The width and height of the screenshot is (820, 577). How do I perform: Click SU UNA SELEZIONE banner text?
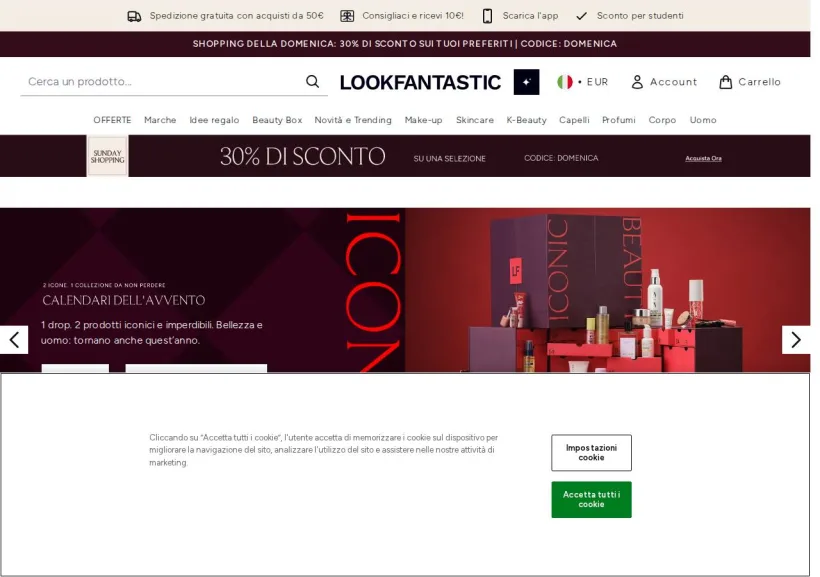click(x=450, y=159)
